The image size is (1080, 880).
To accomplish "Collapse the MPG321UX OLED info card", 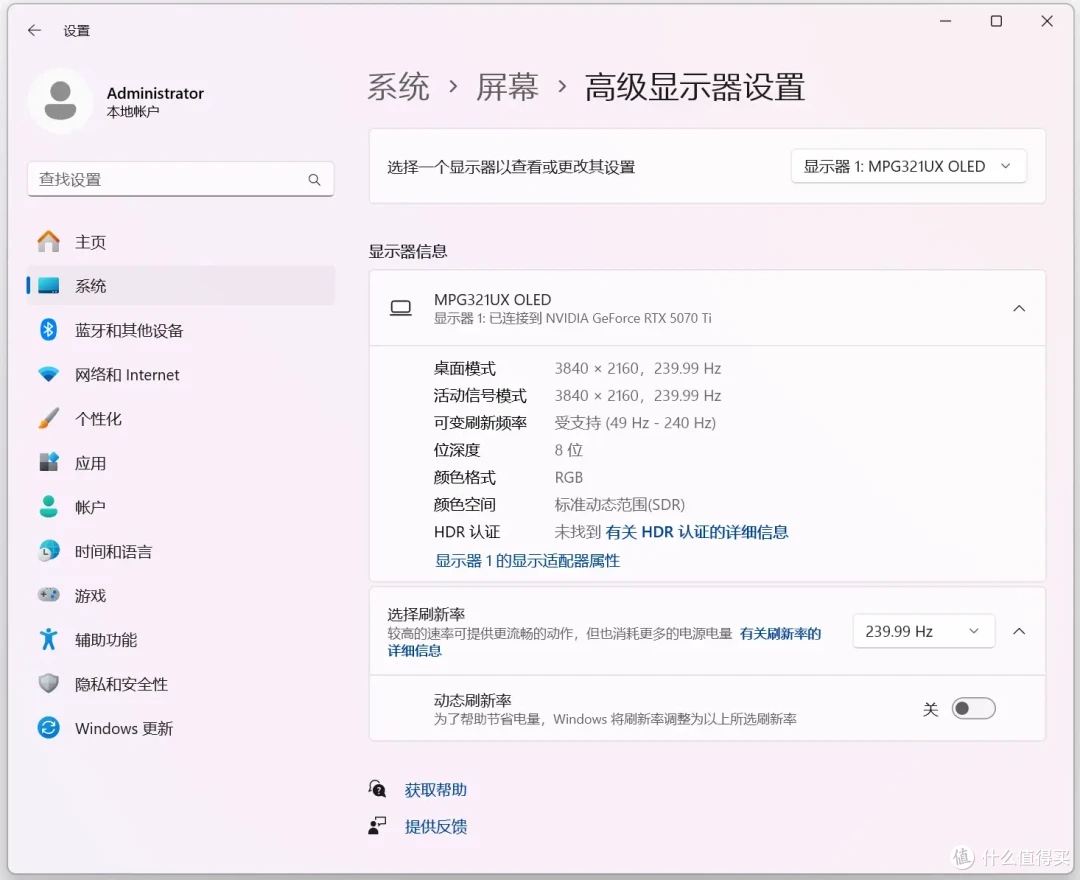I will point(1019,308).
